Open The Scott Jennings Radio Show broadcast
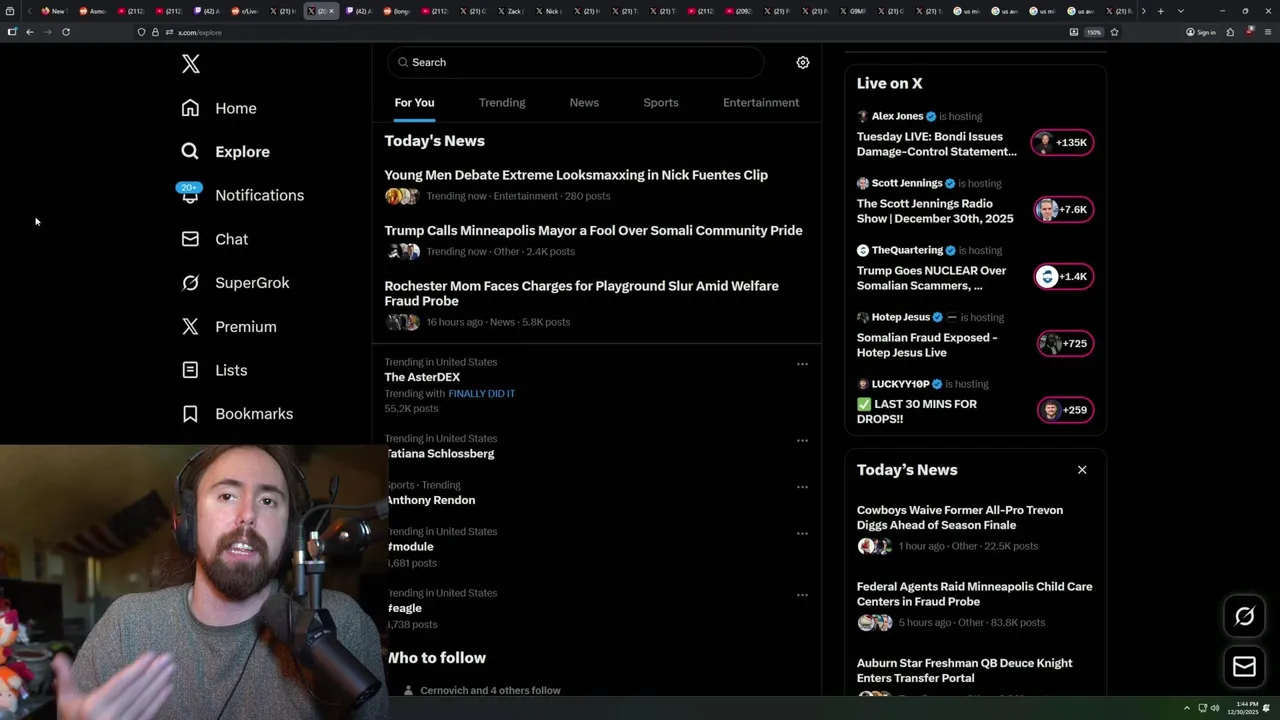This screenshot has height=720, width=1280. pyautogui.click(x=935, y=211)
